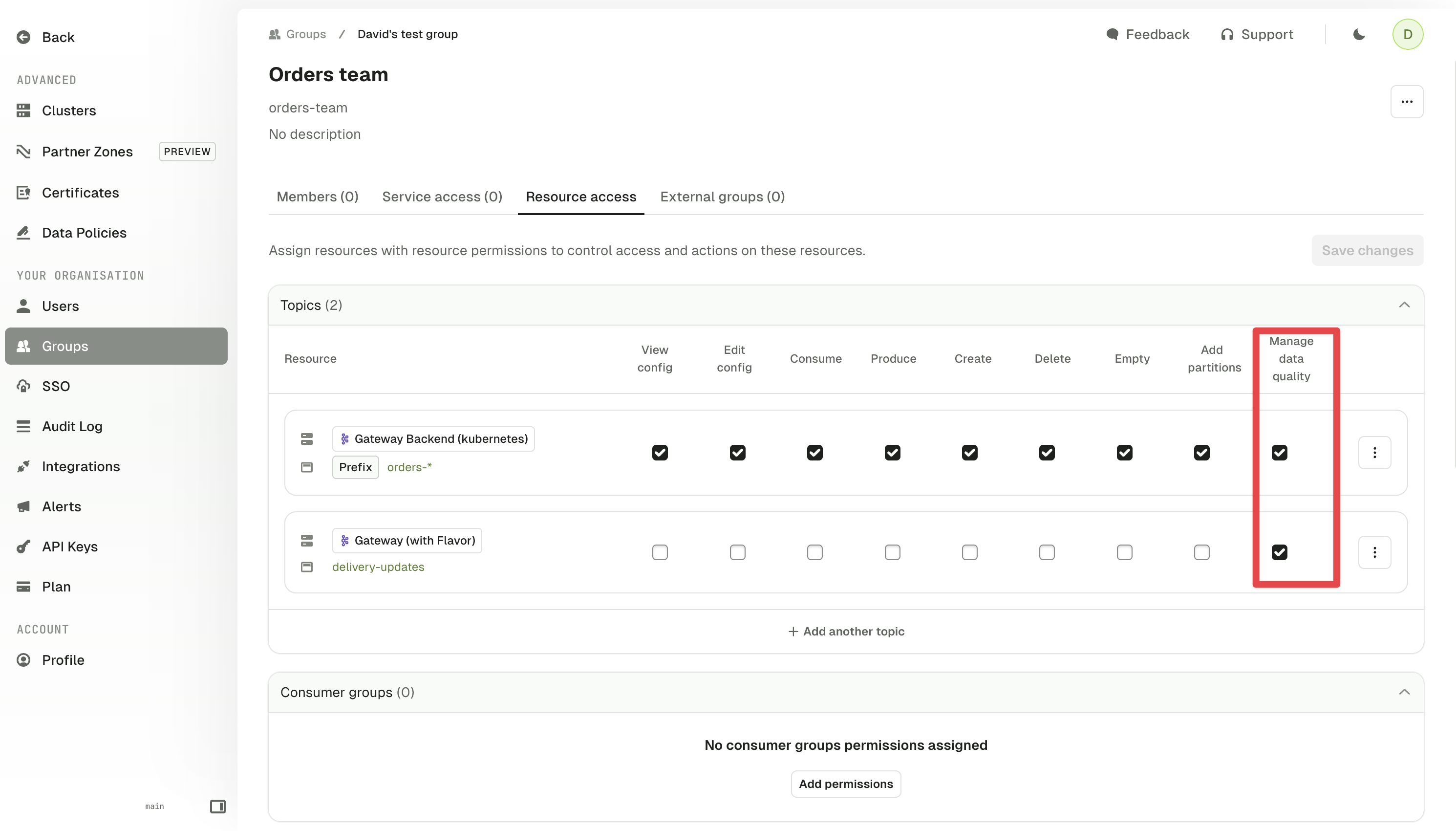Uncheck Produce for Gateway Backend (kubernetes)
The width and height of the screenshot is (1456, 831).
(x=893, y=453)
